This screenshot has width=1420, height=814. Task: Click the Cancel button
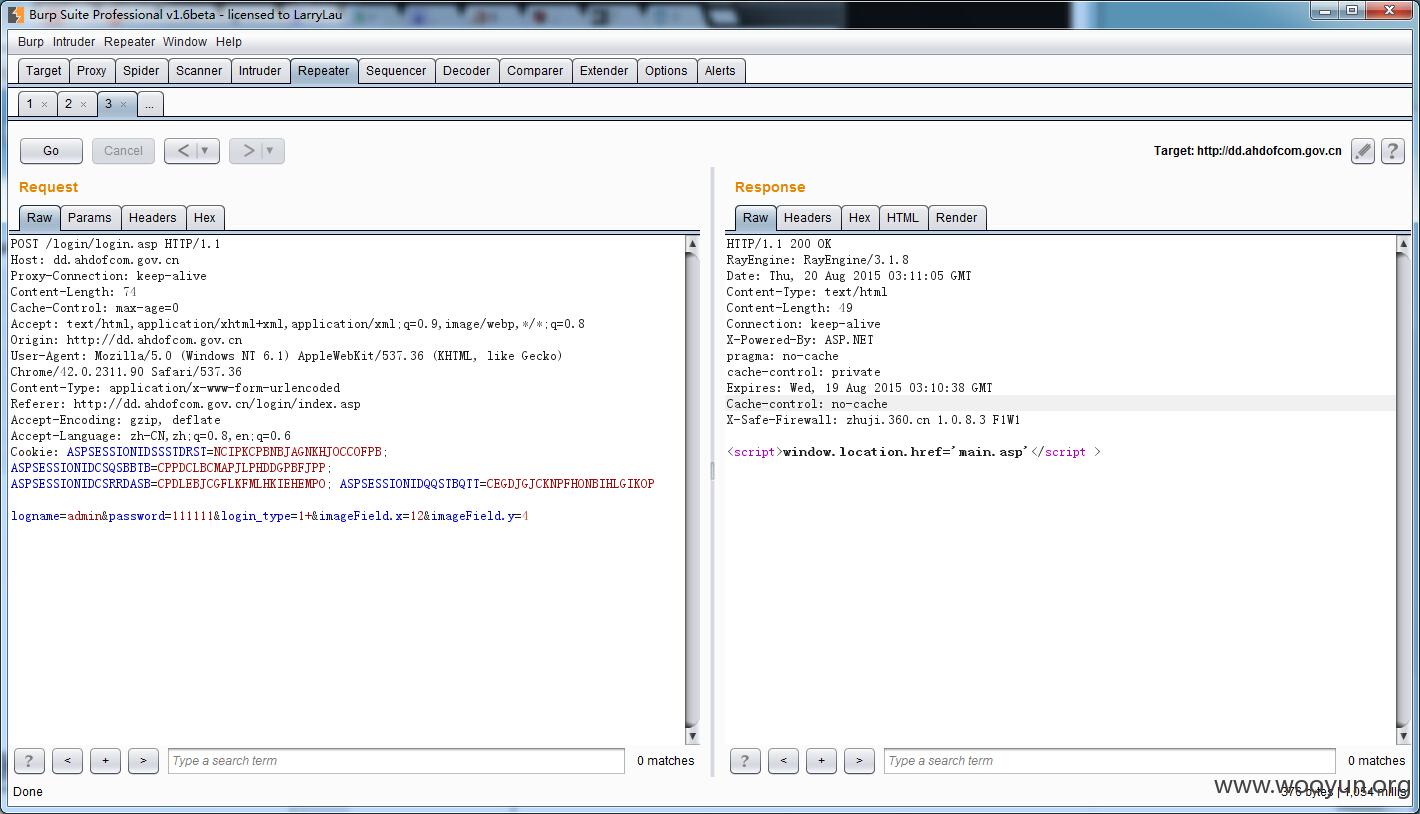coord(123,151)
